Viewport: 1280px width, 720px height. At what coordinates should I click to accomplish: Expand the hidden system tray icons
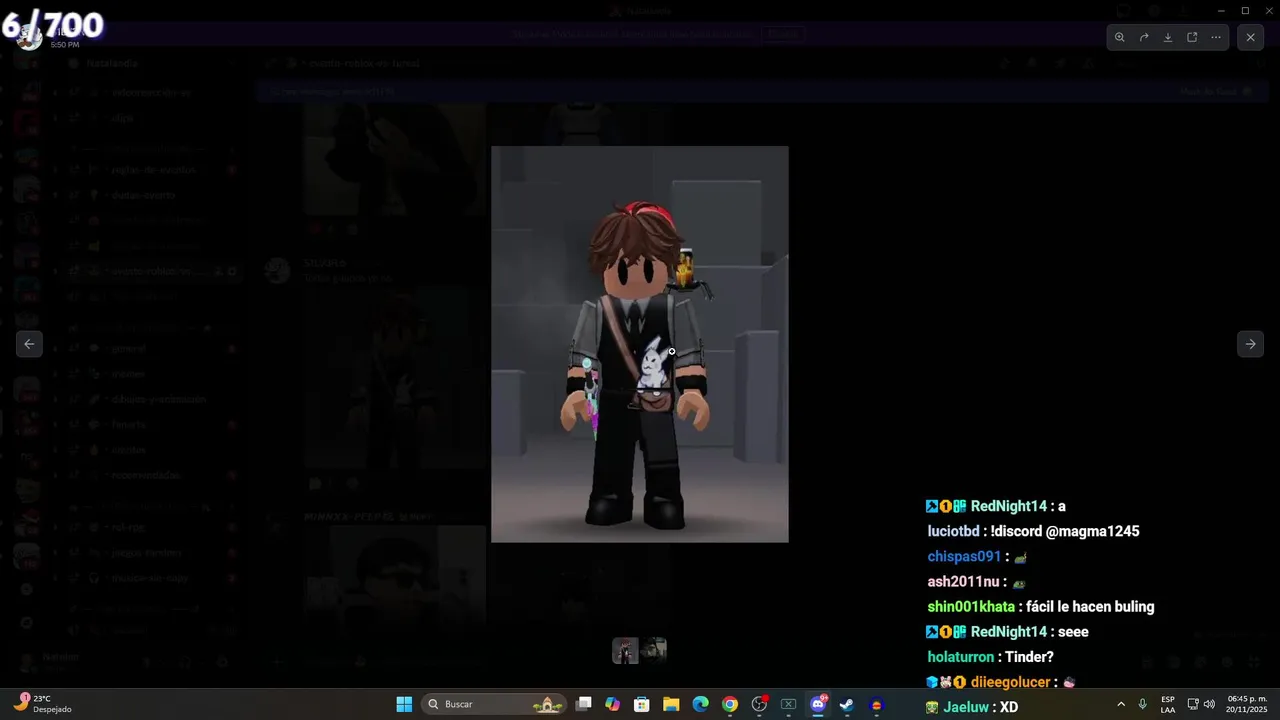[x=1120, y=704]
